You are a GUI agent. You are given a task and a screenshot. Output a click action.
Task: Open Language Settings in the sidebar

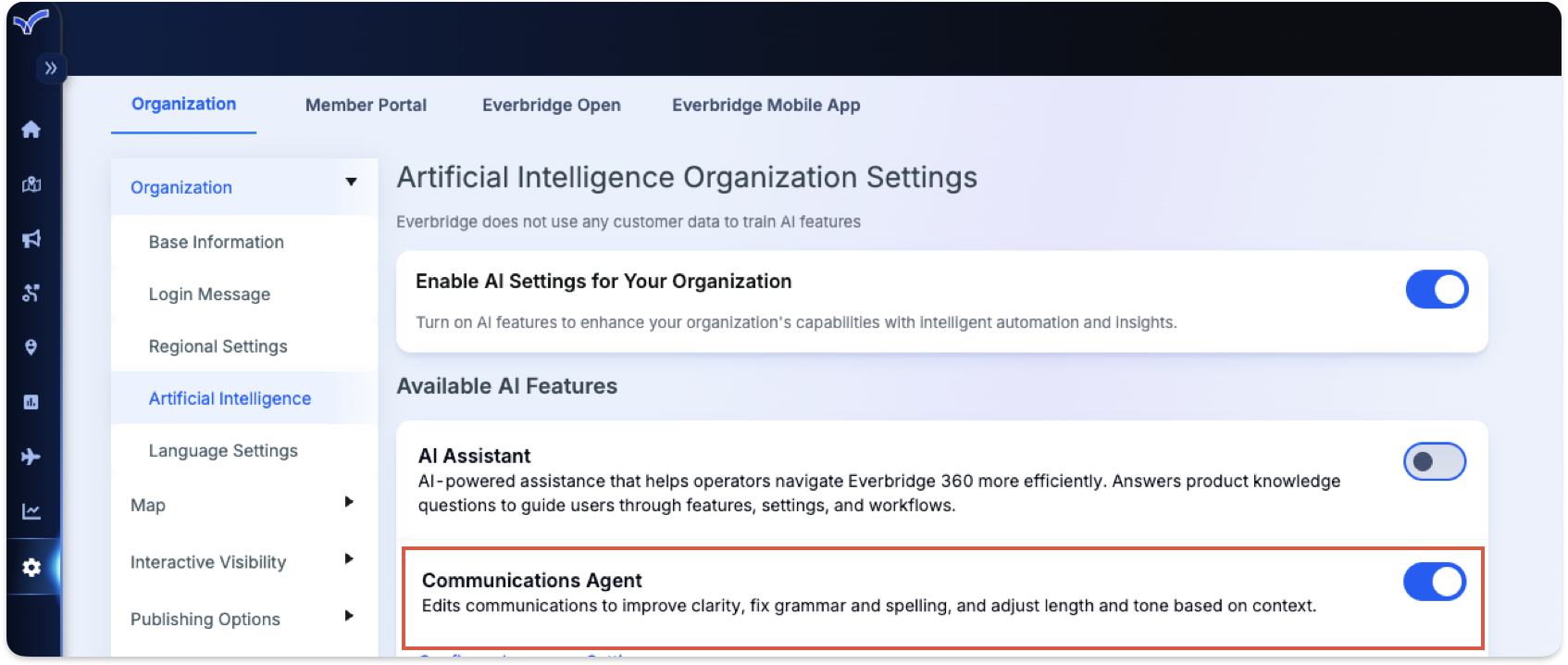tap(223, 451)
